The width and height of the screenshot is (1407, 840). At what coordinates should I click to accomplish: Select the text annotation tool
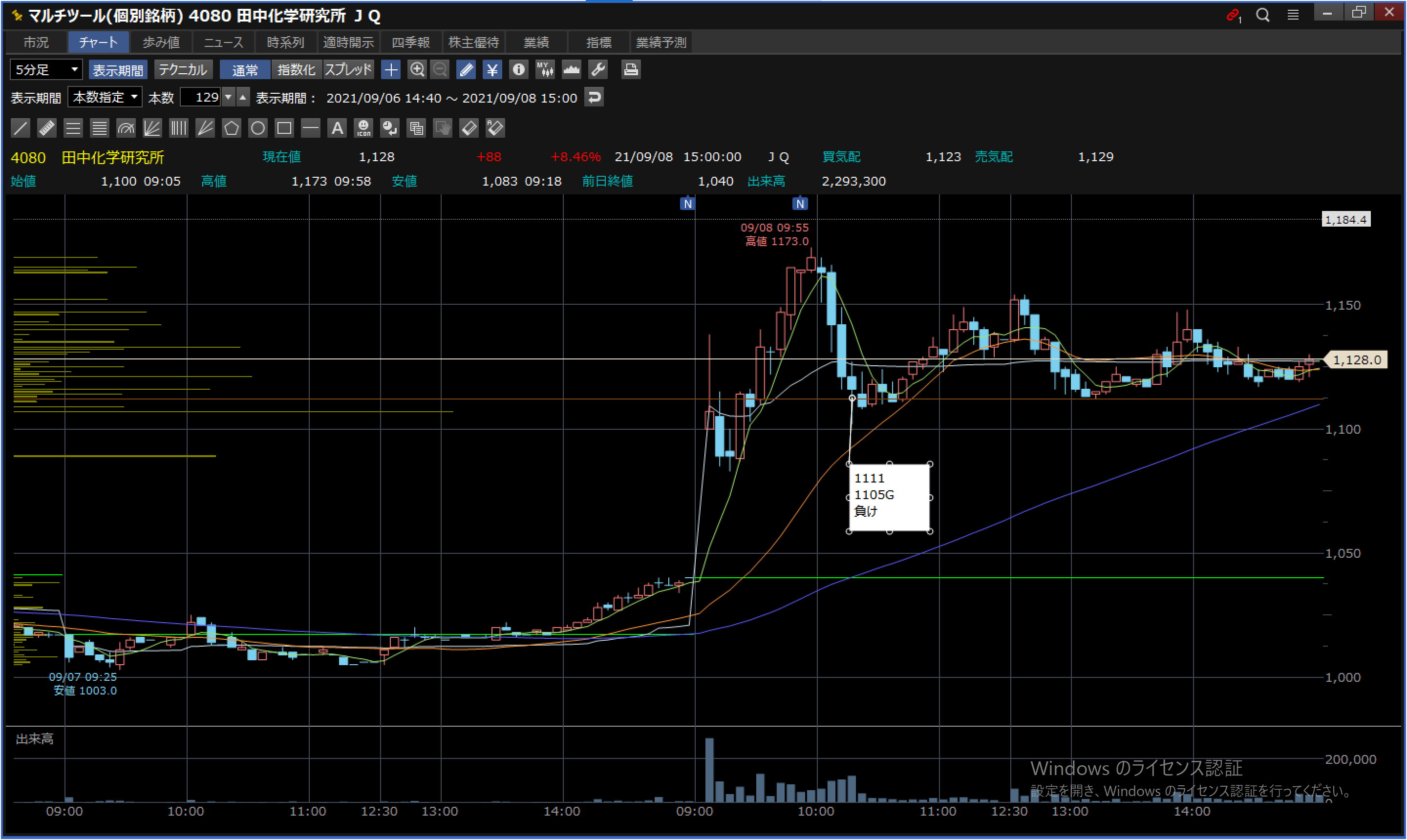[337, 128]
